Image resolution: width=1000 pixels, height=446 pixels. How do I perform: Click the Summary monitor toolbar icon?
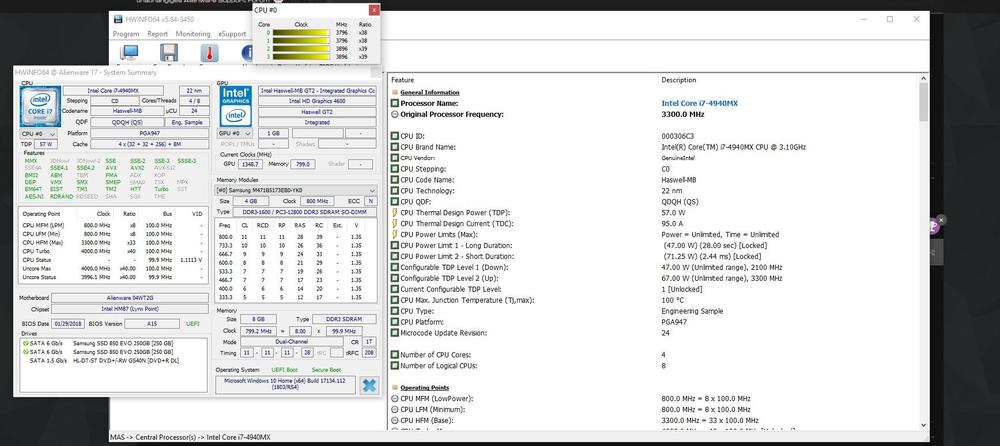click(128, 52)
